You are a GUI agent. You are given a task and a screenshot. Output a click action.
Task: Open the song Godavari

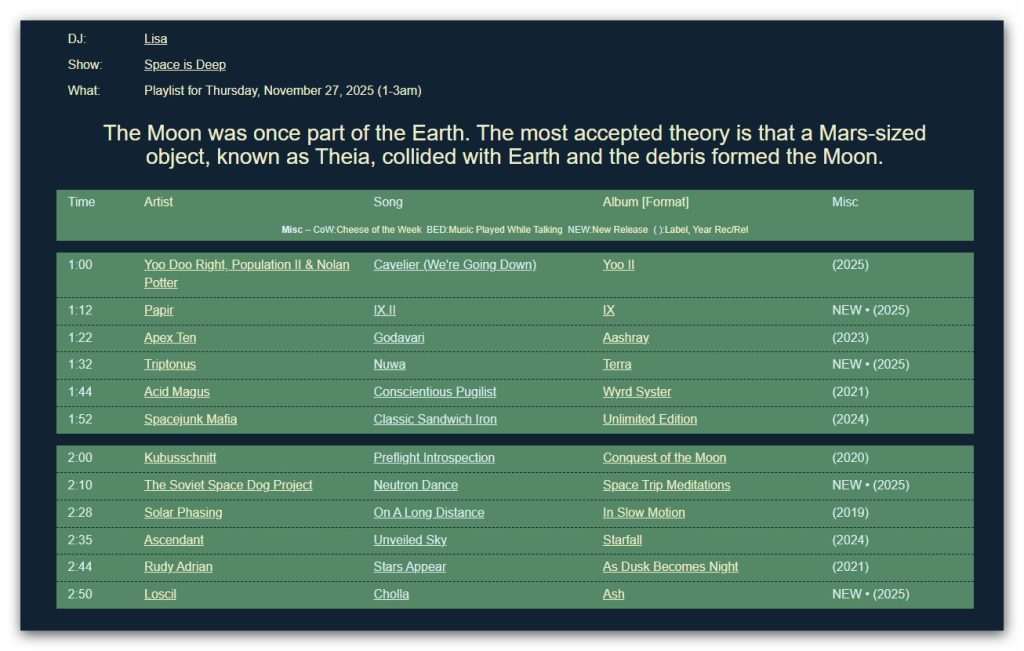(397, 338)
